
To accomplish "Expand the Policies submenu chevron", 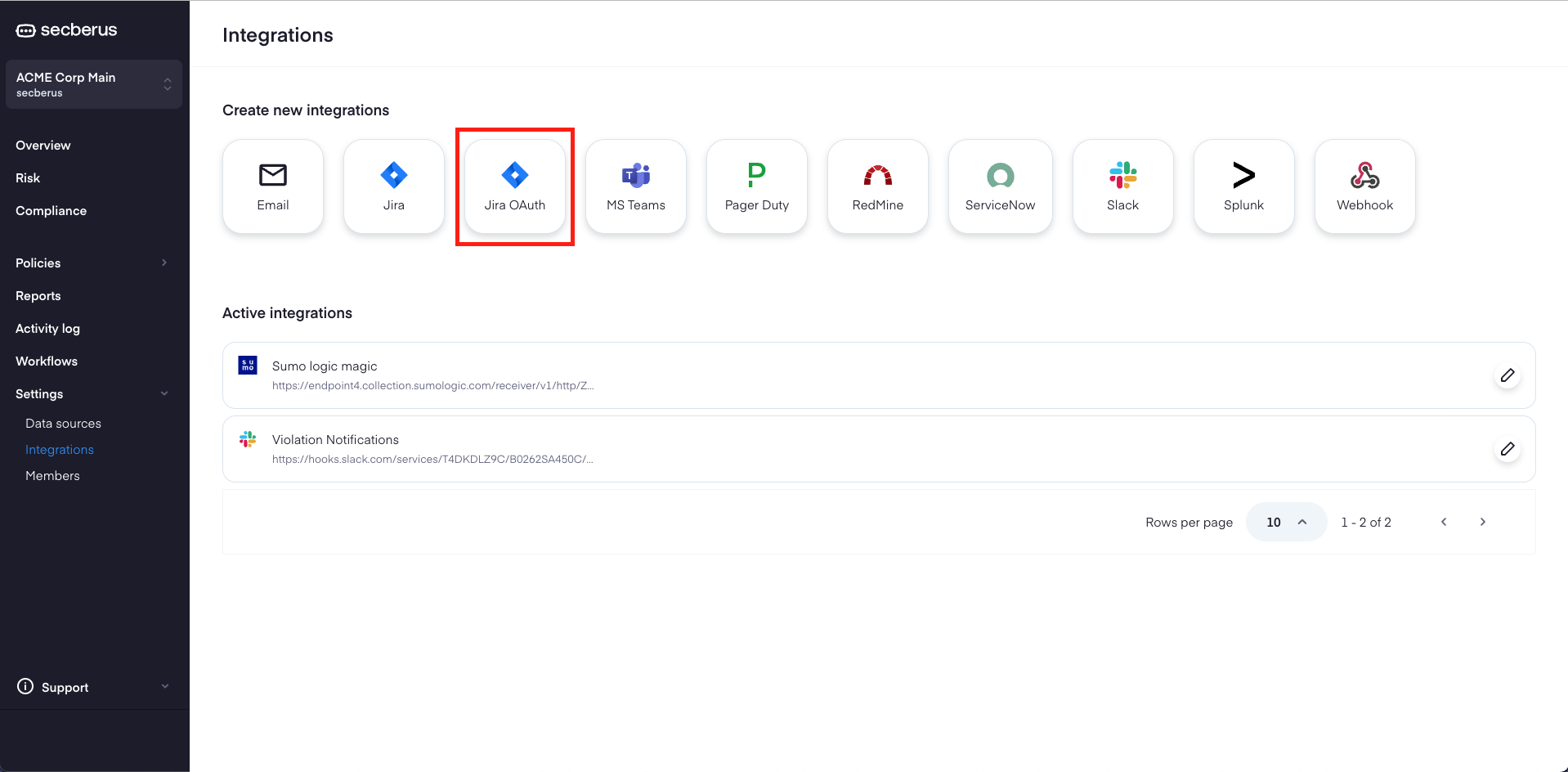I will coord(164,263).
